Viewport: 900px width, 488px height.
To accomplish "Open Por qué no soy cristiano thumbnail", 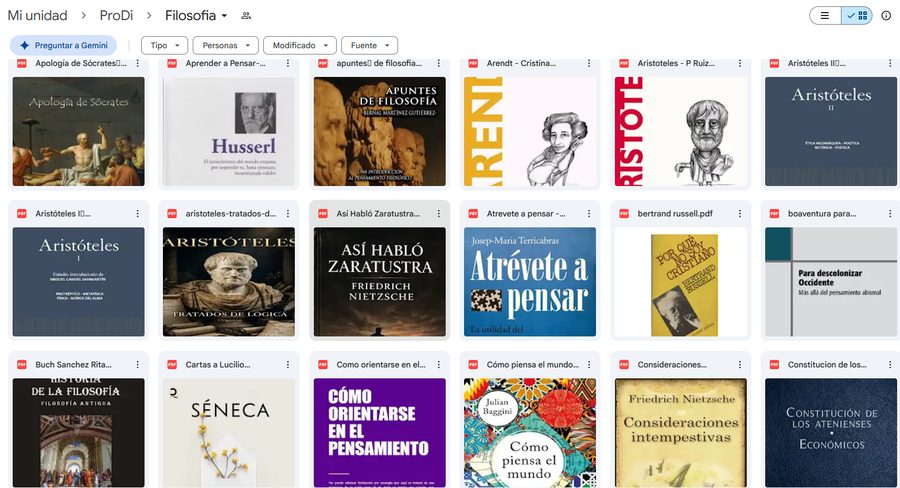I will tap(681, 282).
